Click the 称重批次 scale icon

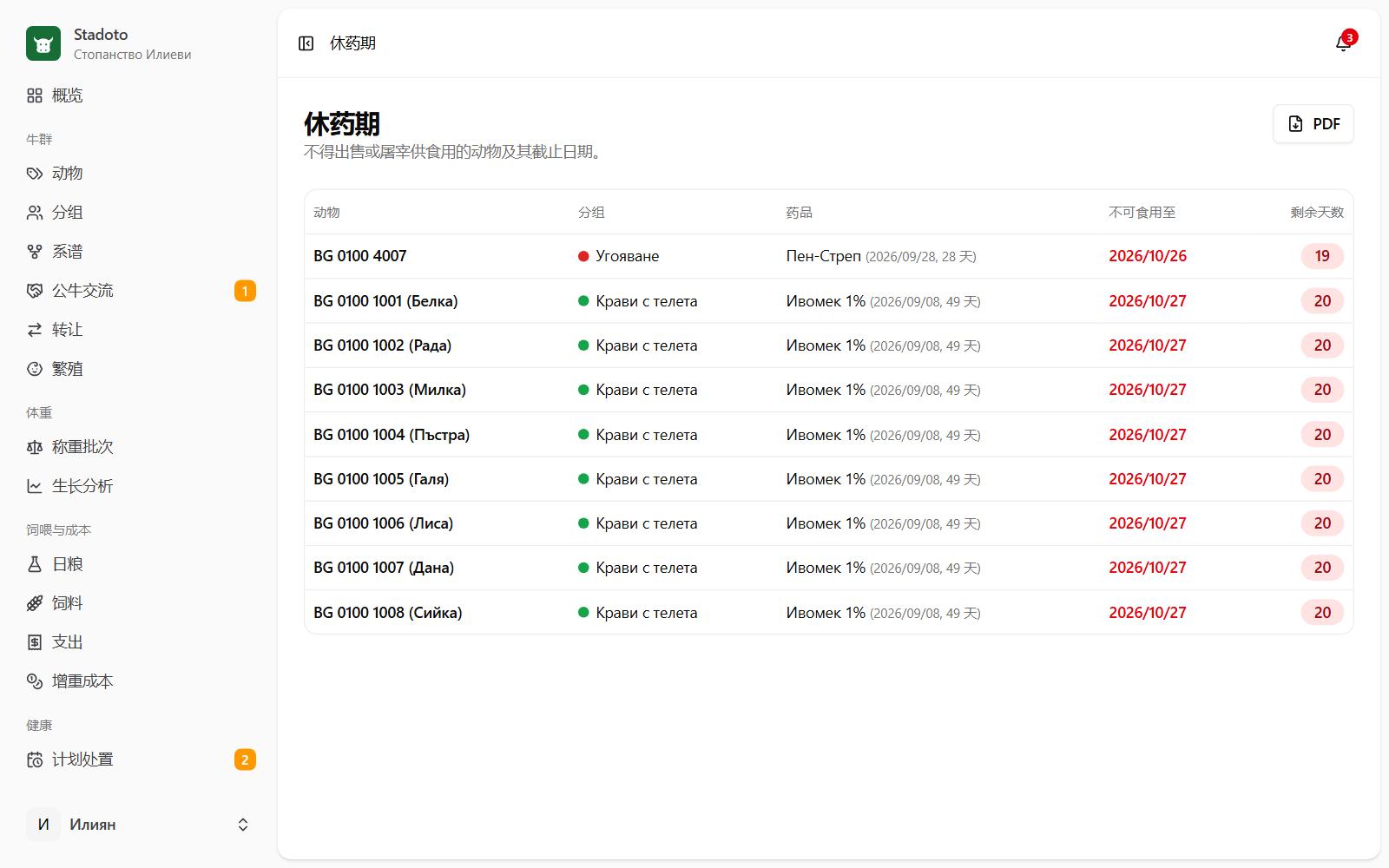click(x=35, y=447)
